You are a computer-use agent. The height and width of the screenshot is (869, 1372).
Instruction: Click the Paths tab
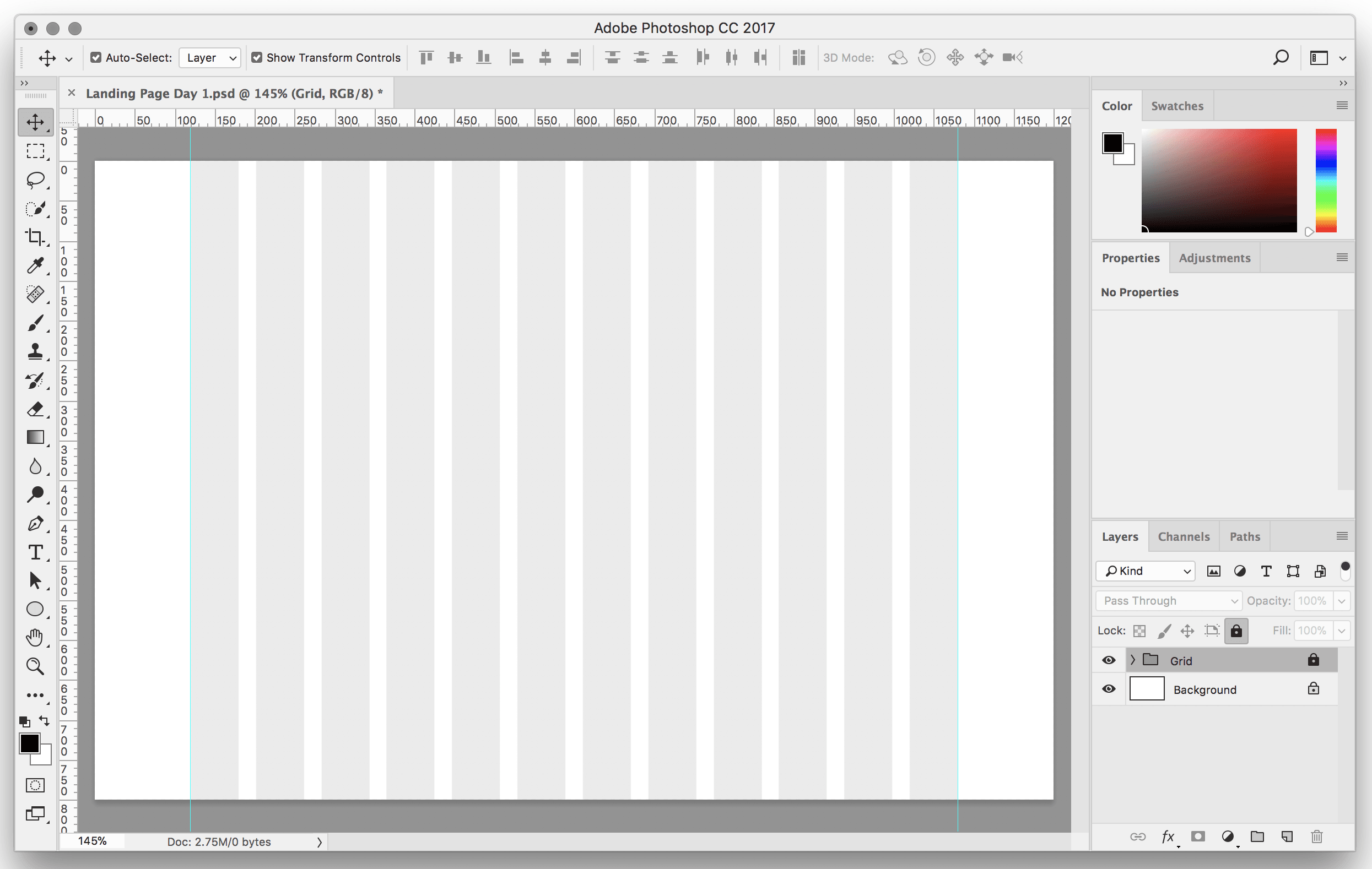(x=1244, y=536)
